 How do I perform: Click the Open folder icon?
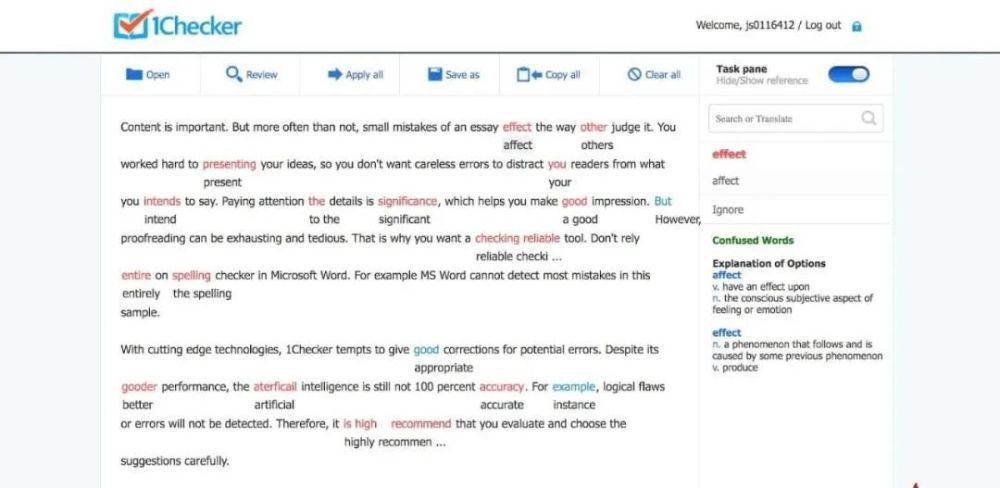(x=134, y=75)
